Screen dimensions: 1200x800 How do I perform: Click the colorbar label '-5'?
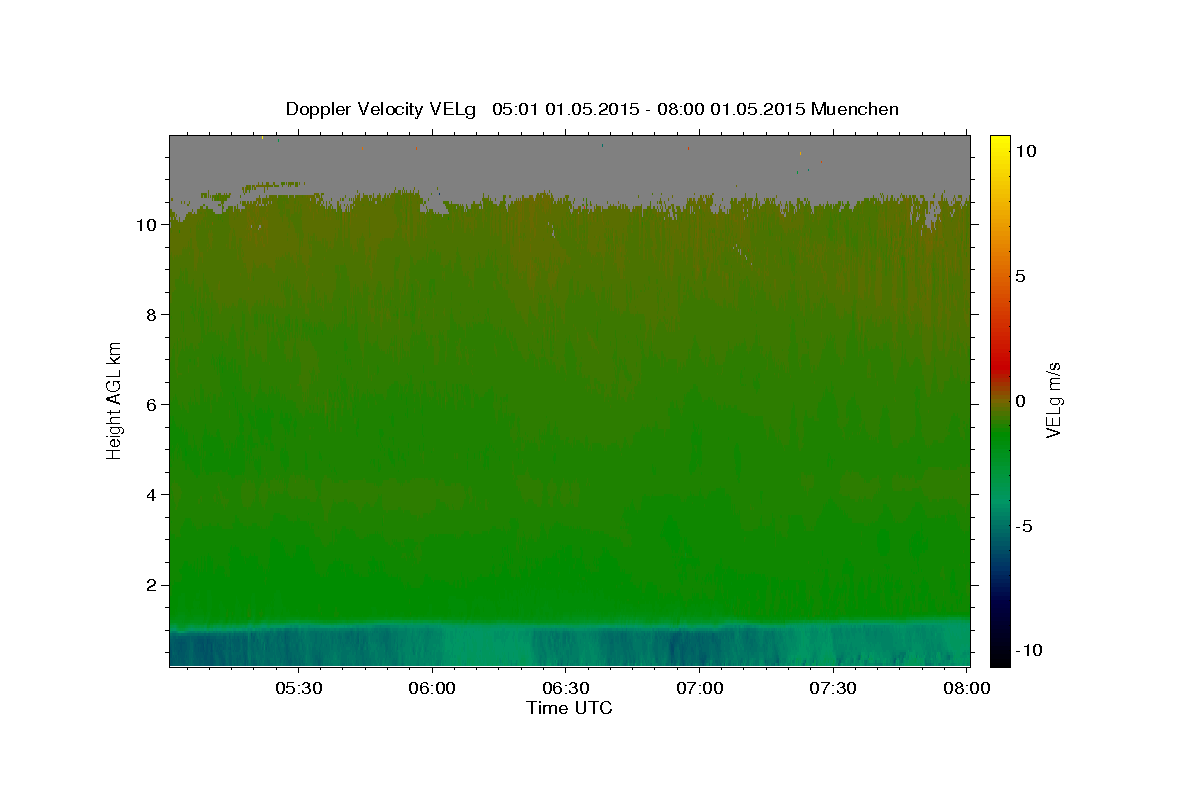tap(1025, 526)
